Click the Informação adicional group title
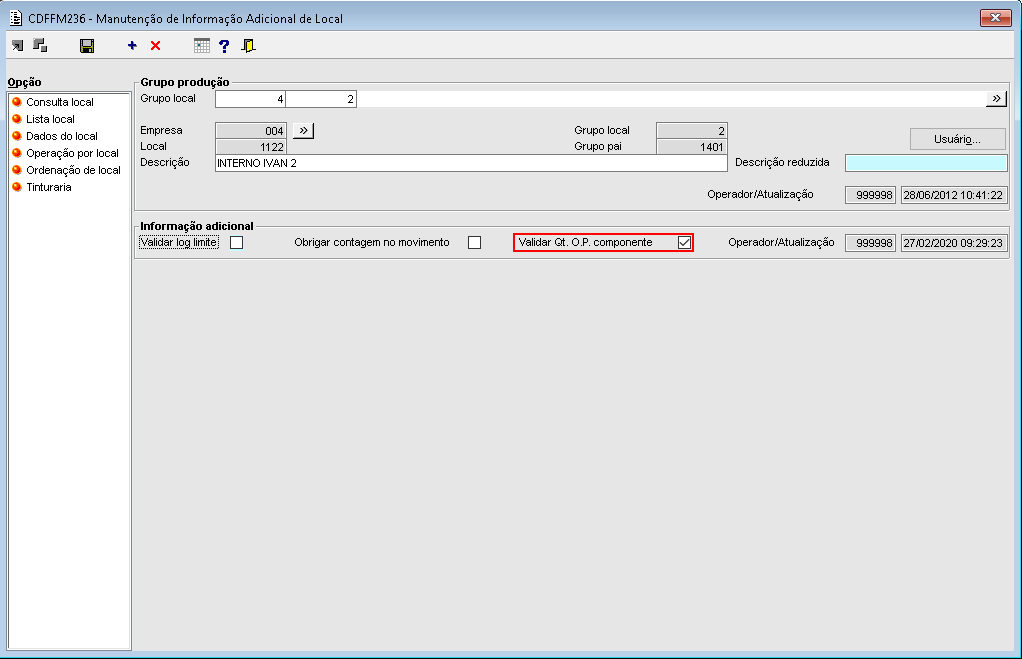 coord(197,226)
